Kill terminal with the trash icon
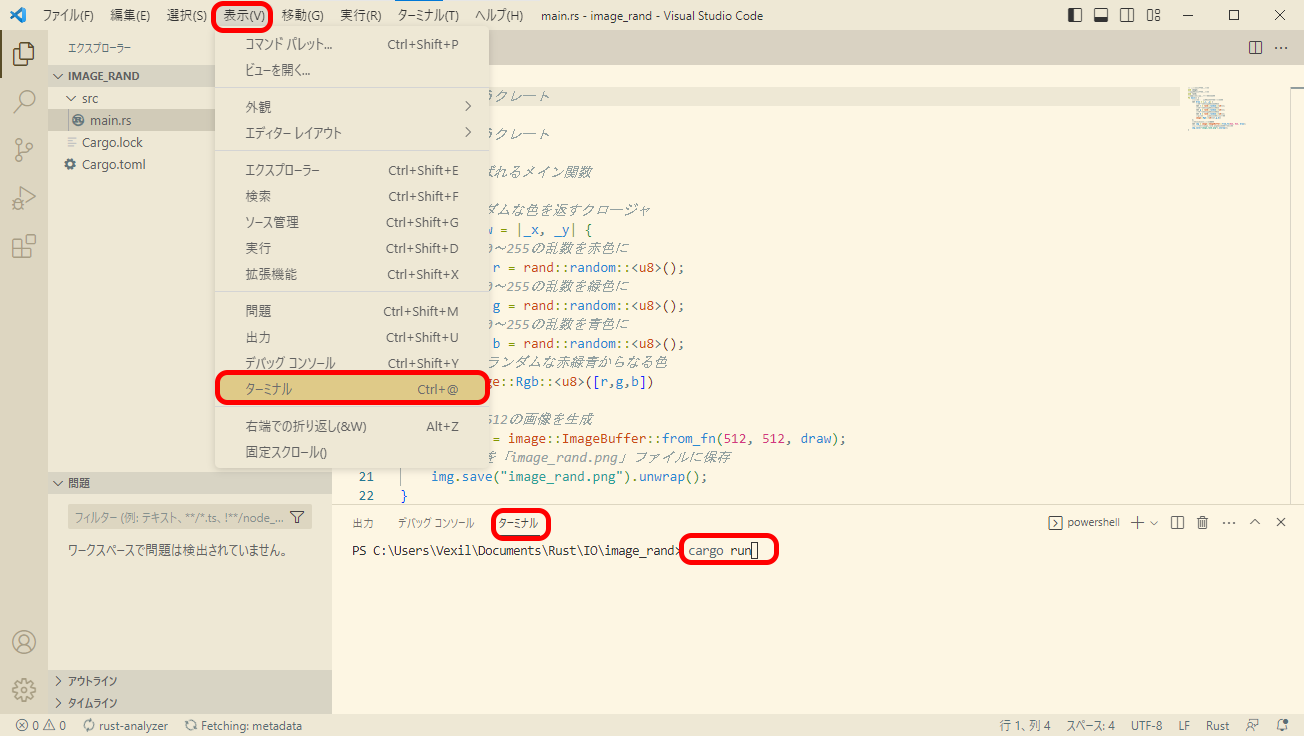This screenshot has width=1304, height=736. point(1203,522)
